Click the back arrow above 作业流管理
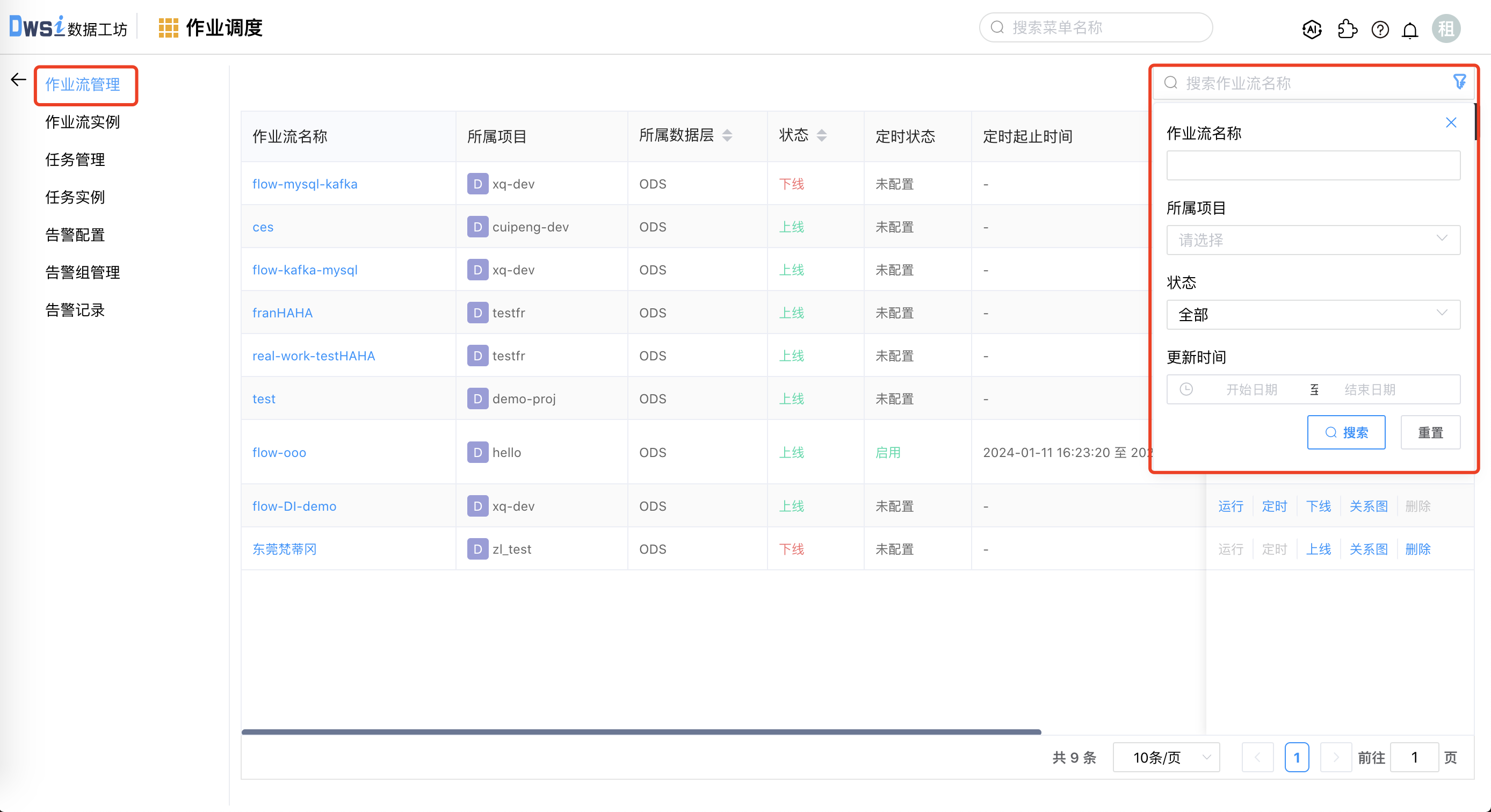 pyautogui.click(x=17, y=80)
